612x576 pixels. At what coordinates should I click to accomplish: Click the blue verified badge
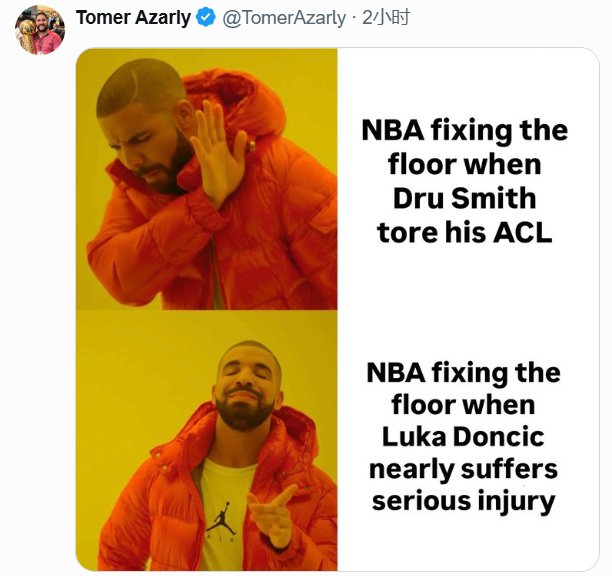coord(204,18)
